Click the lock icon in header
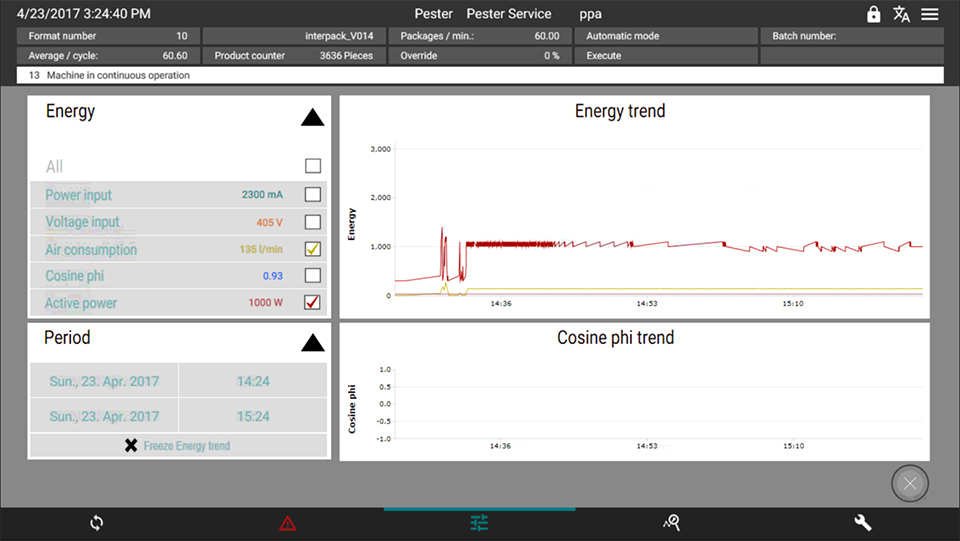The image size is (960, 541). [x=874, y=14]
